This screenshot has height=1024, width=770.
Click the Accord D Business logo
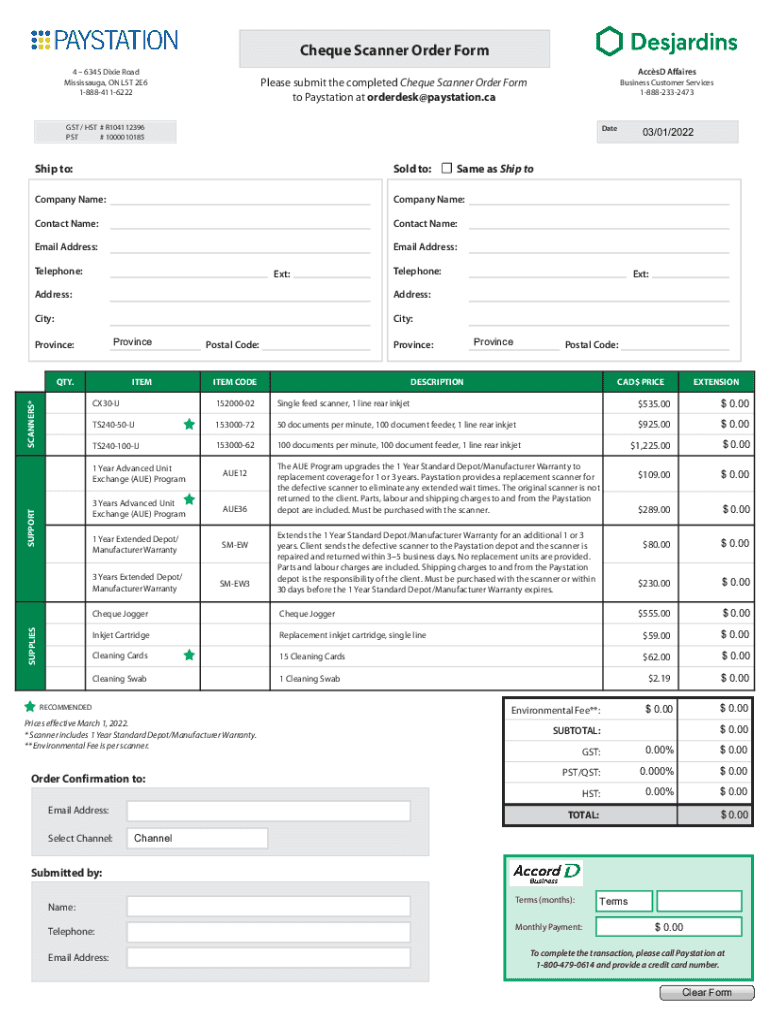[546, 872]
